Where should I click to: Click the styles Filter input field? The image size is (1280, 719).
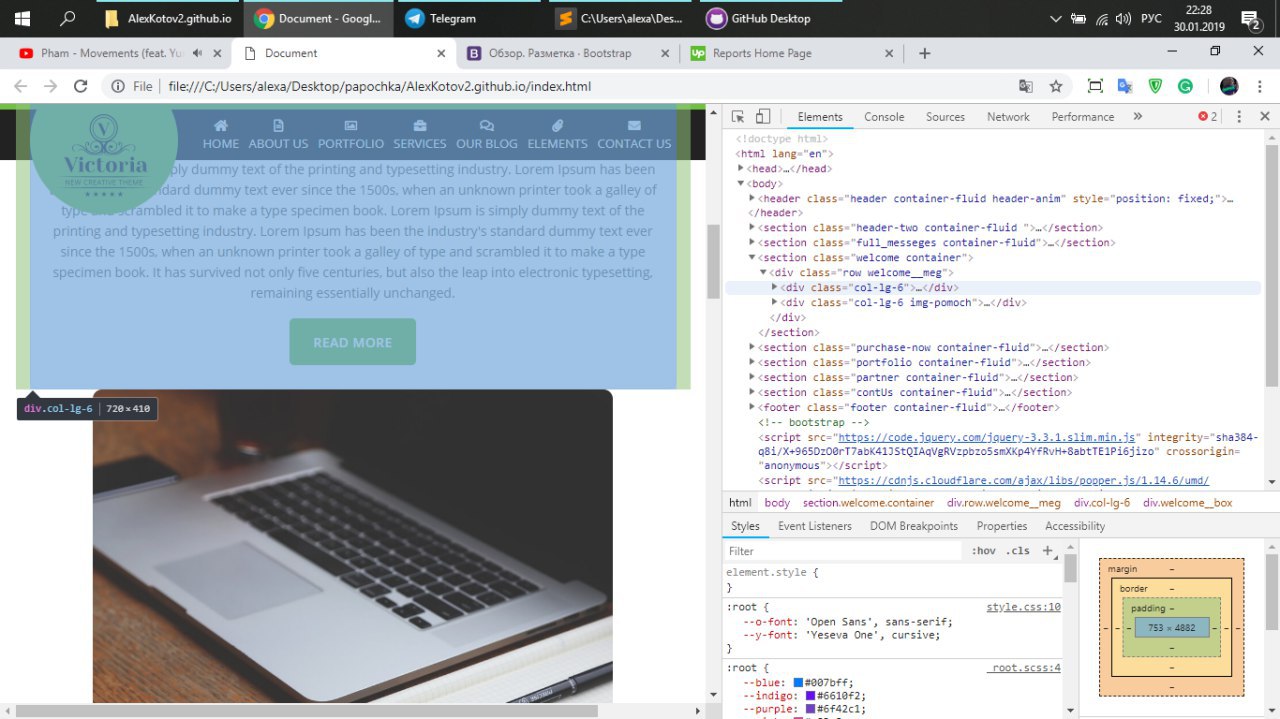[845, 551]
